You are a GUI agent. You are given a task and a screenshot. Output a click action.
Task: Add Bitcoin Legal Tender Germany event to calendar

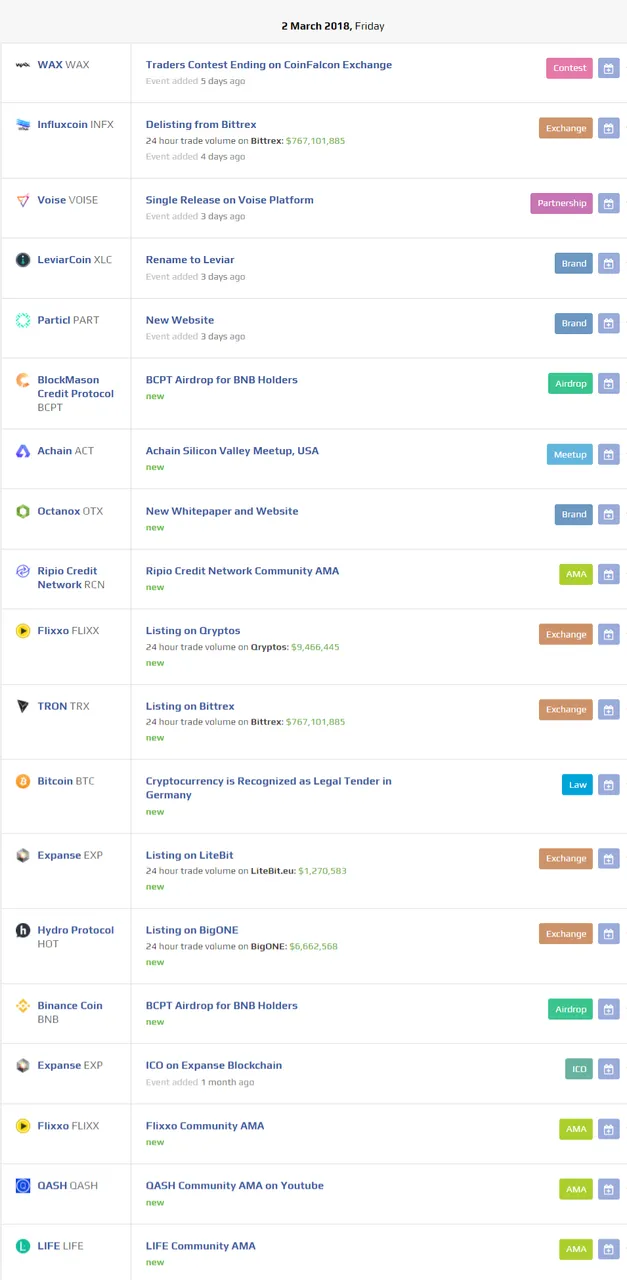point(608,784)
